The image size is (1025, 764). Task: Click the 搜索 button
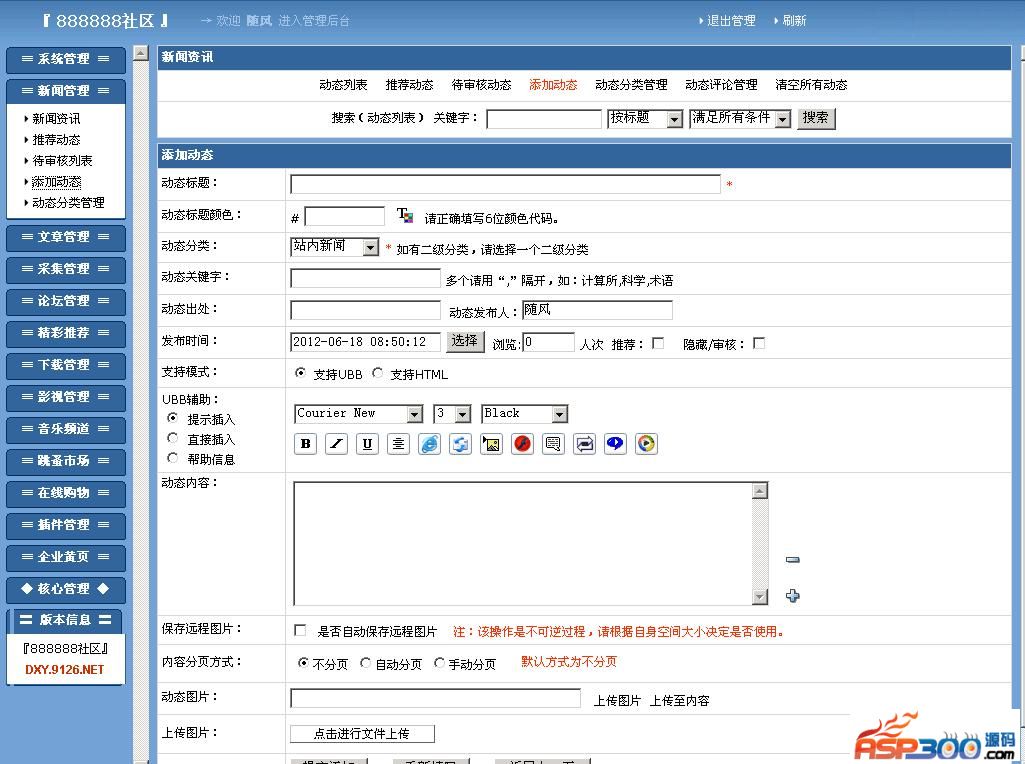[816, 118]
